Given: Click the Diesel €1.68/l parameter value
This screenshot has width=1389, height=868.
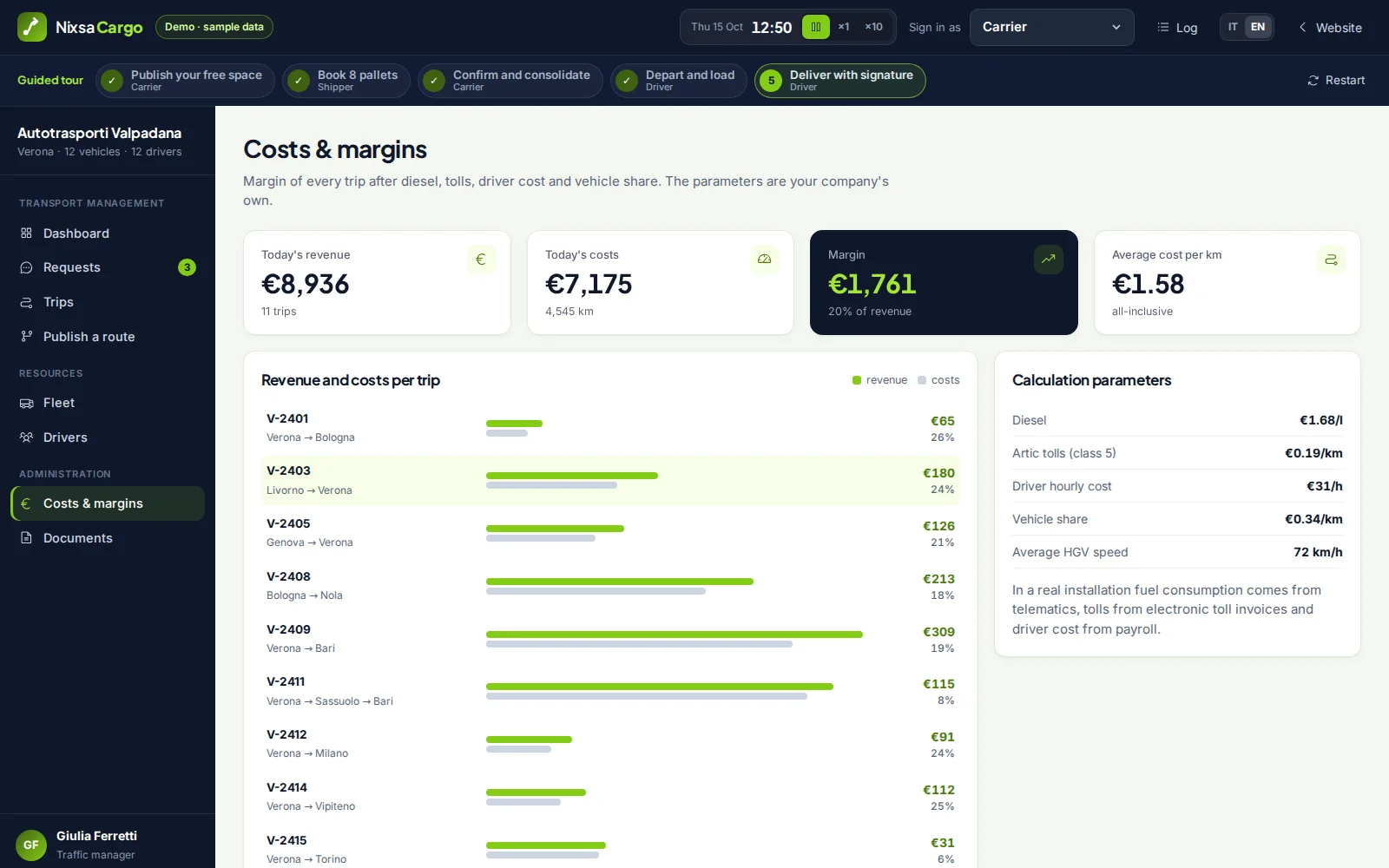Looking at the screenshot, I should pyautogui.click(x=1320, y=420).
